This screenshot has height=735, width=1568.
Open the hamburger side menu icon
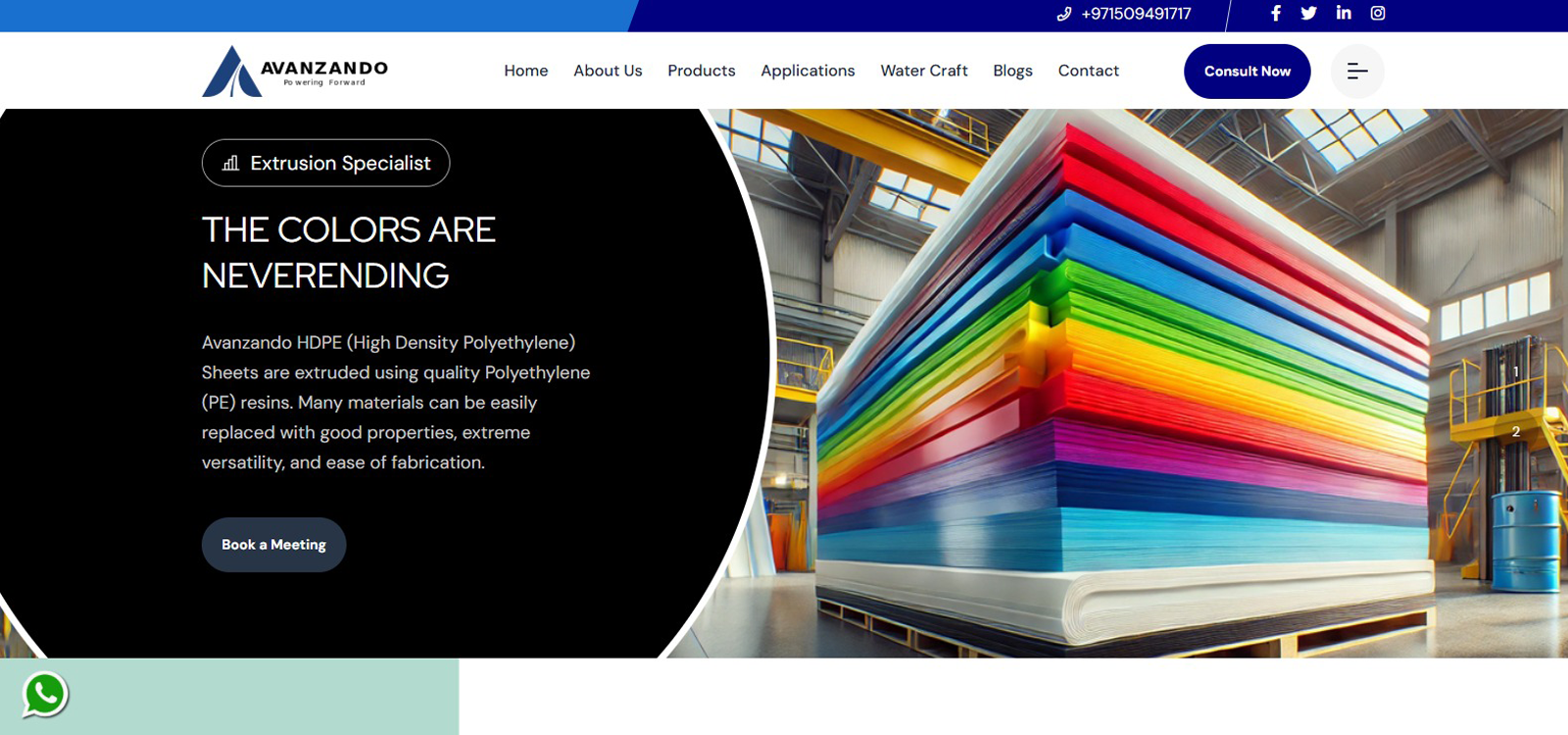click(x=1357, y=72)
